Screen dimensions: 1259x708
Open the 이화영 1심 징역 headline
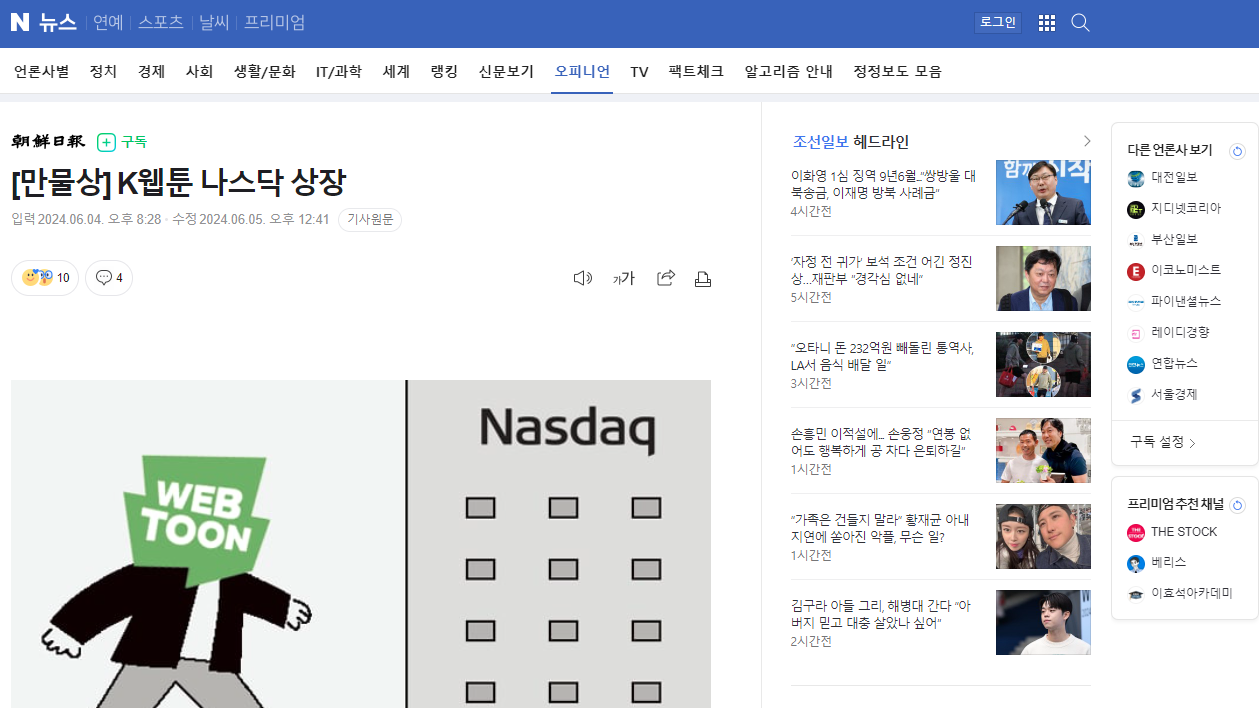tap(884, 184)
